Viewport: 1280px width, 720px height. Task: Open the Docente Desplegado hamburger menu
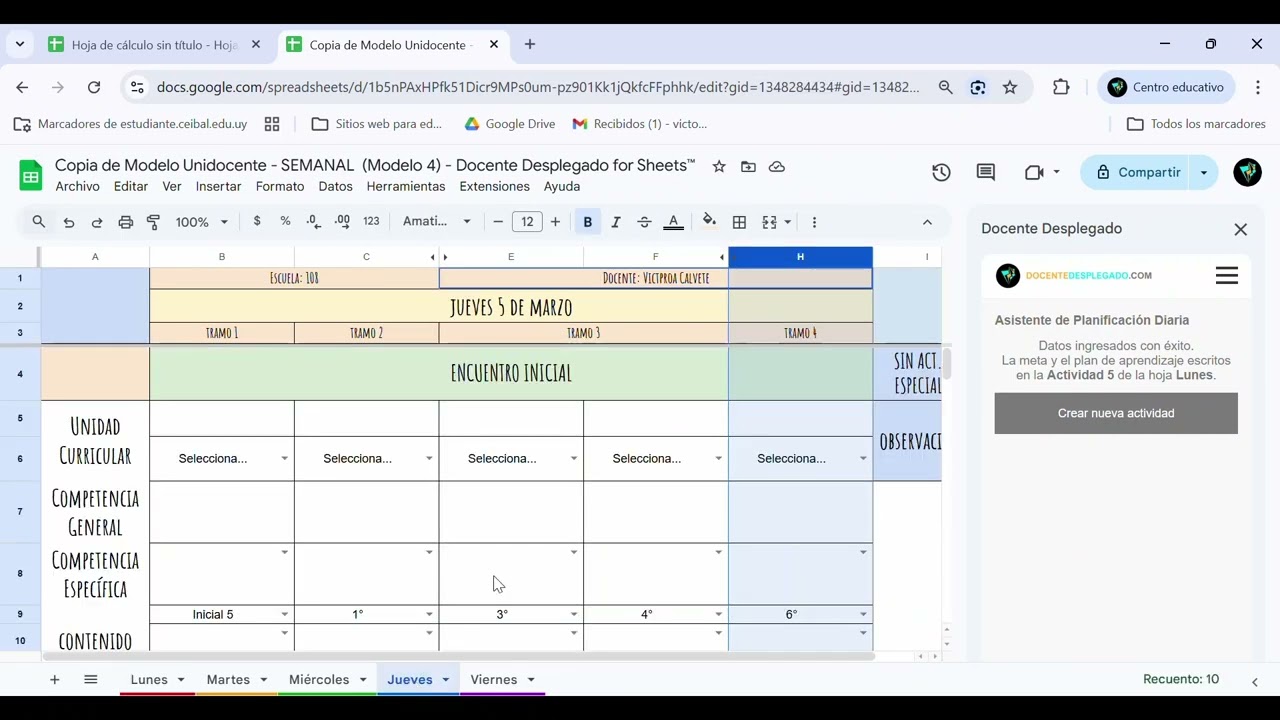(1227, 276)
